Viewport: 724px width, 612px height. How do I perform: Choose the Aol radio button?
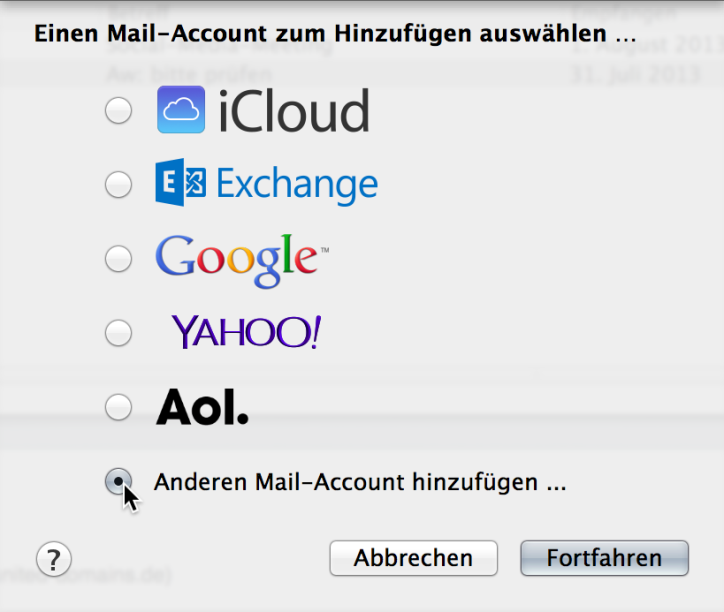pyautogui.click(x=118, y=407)
